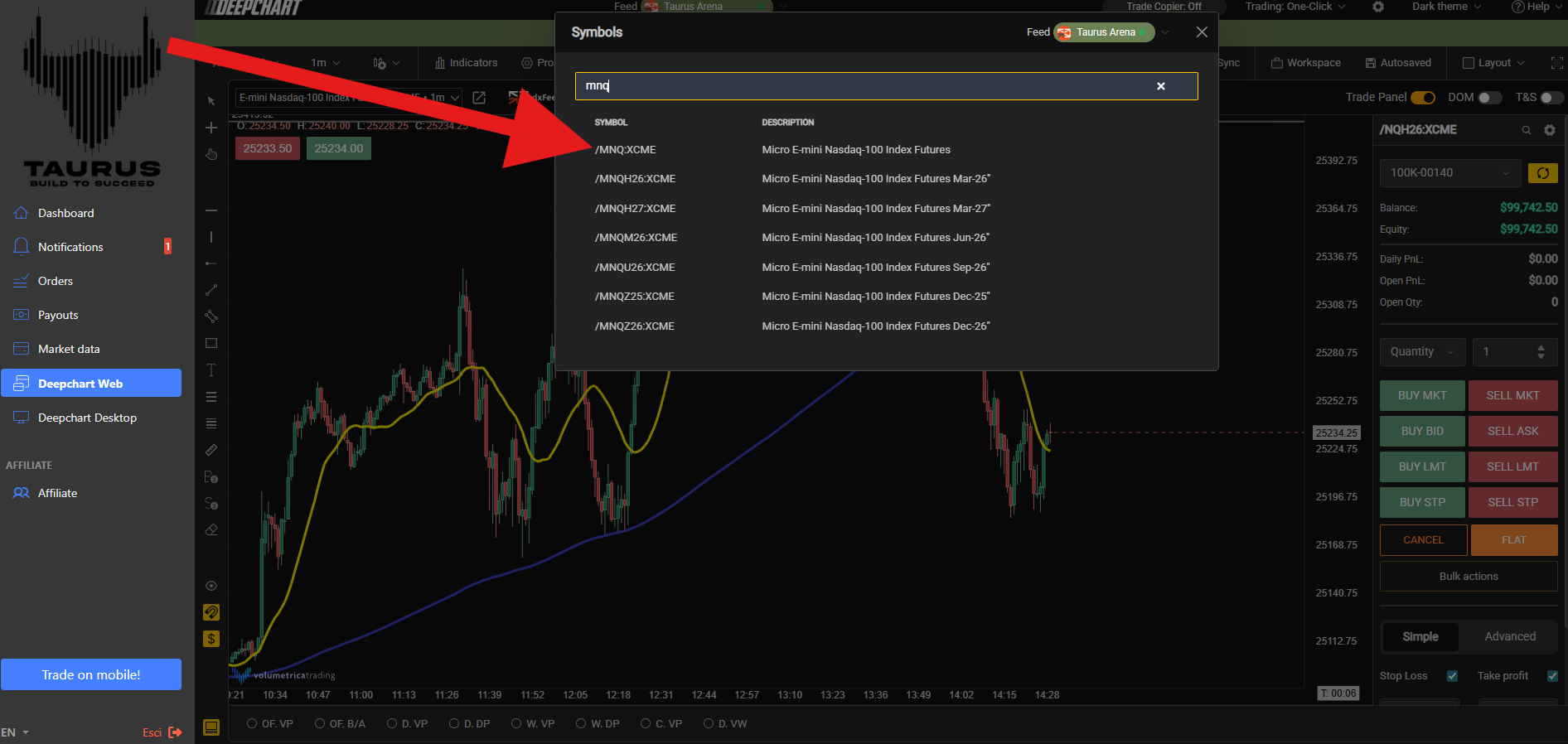This screenshot has height=744, width=1568.
Task: Click Trade on mobile! button
Action: pyautogui.click(x=91, y=674)
